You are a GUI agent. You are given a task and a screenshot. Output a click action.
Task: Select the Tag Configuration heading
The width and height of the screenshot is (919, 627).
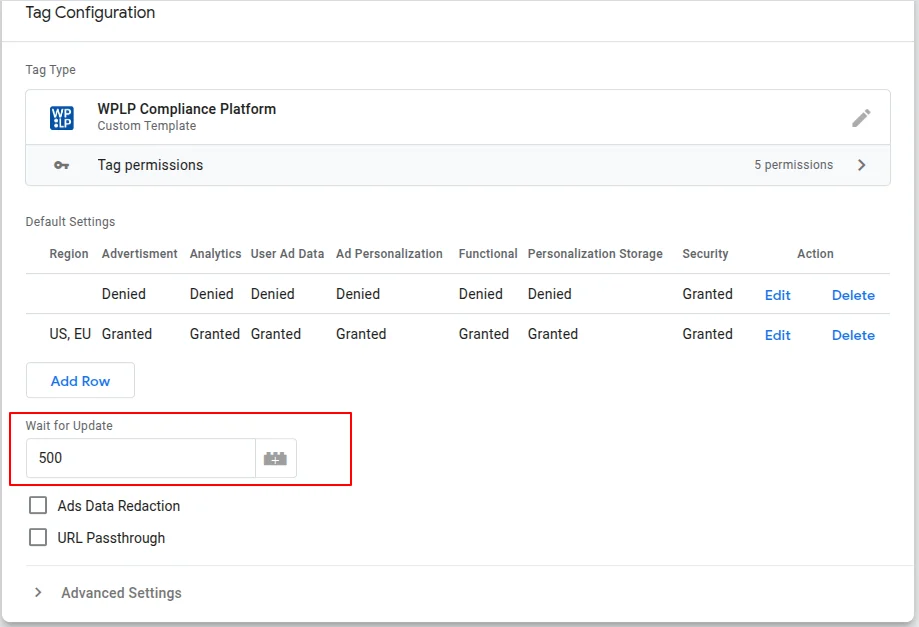[90, 13]
